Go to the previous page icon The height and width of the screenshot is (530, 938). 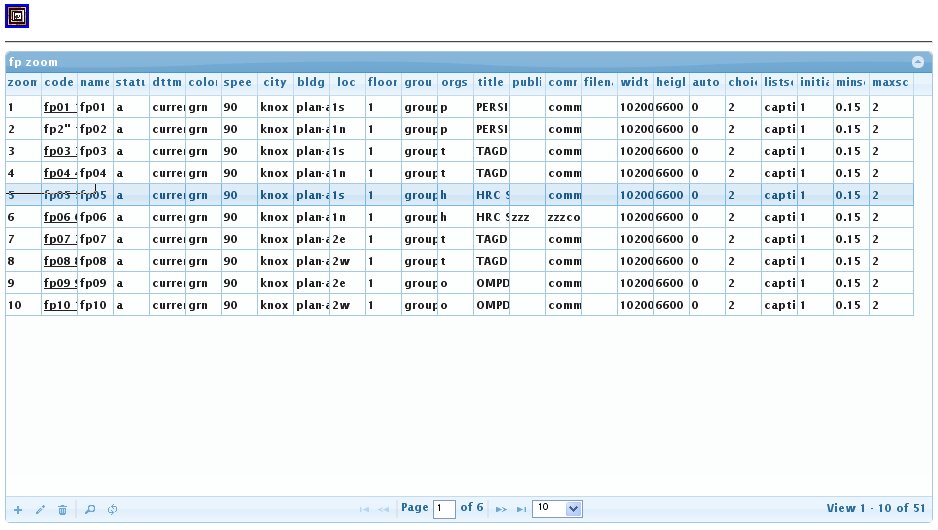383,510
